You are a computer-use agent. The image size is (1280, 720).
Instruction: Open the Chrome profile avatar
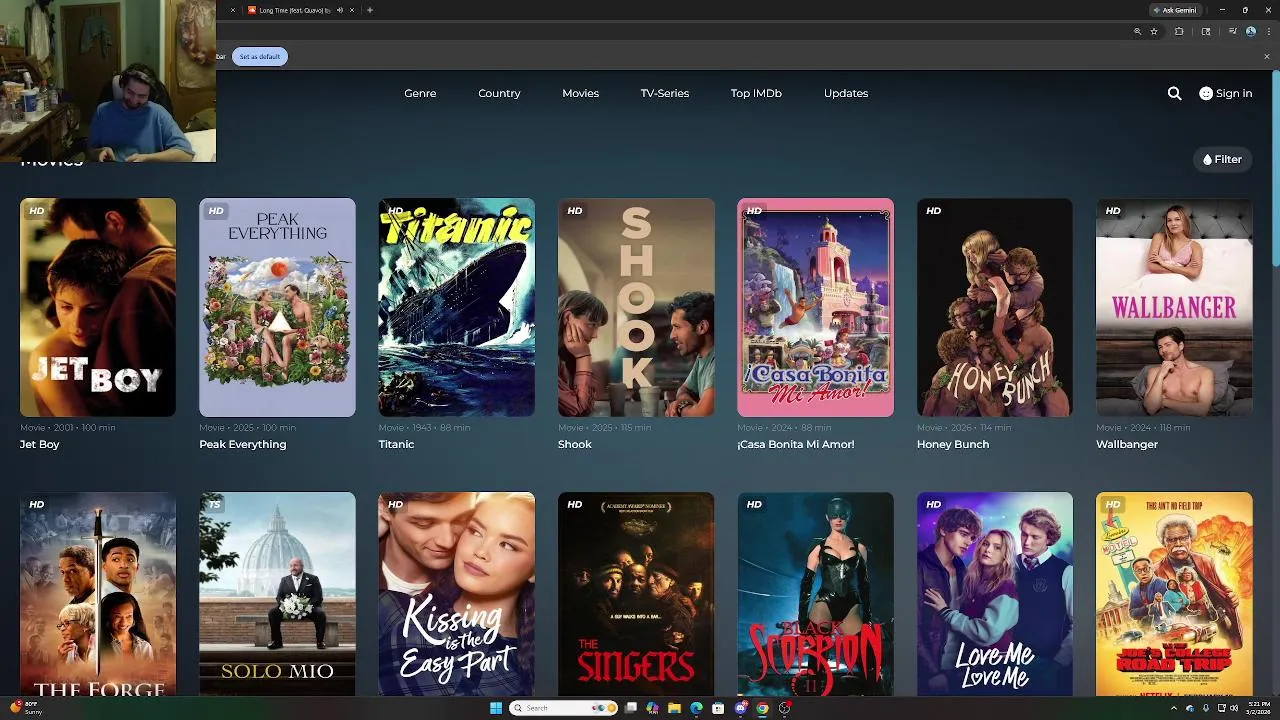1251,31
